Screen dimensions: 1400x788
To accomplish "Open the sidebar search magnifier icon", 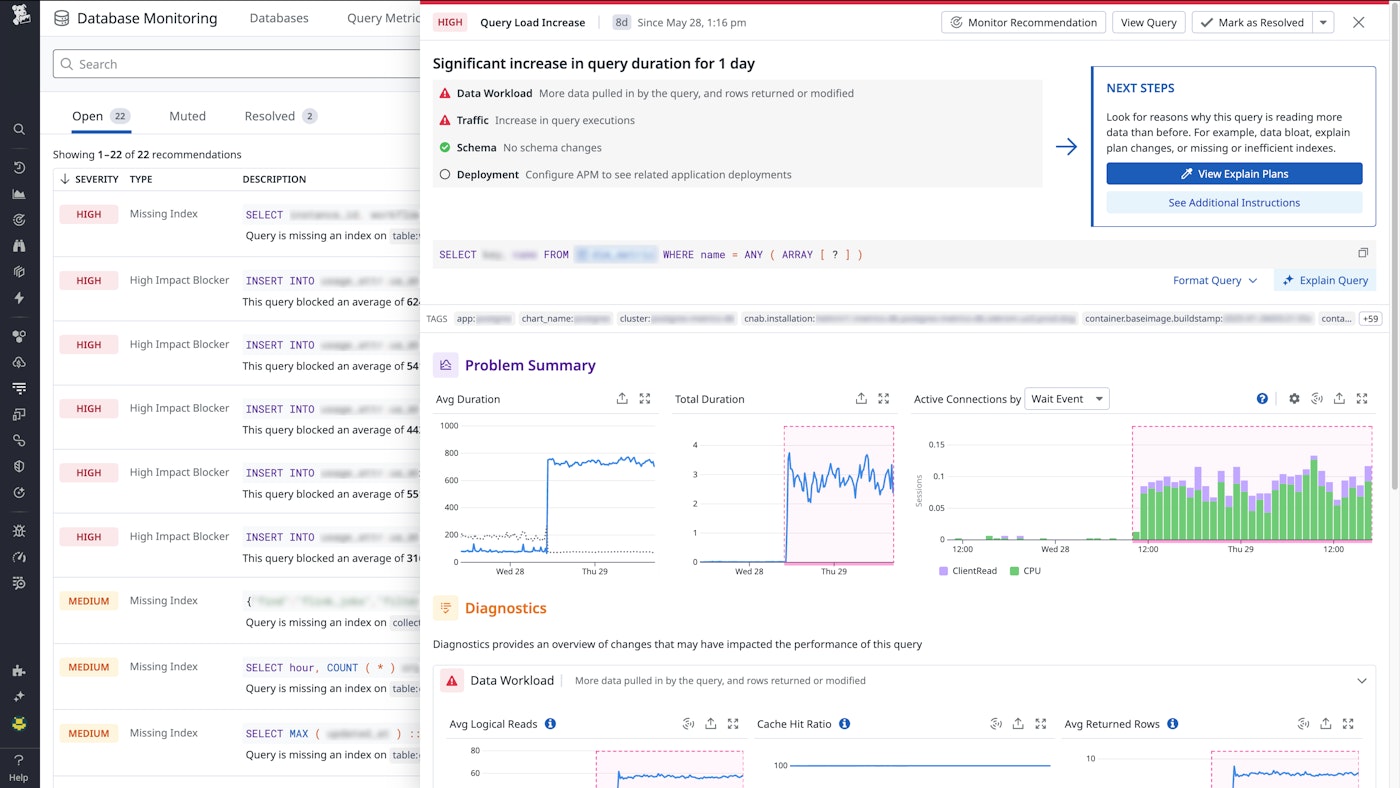I will tap(19, 129).
